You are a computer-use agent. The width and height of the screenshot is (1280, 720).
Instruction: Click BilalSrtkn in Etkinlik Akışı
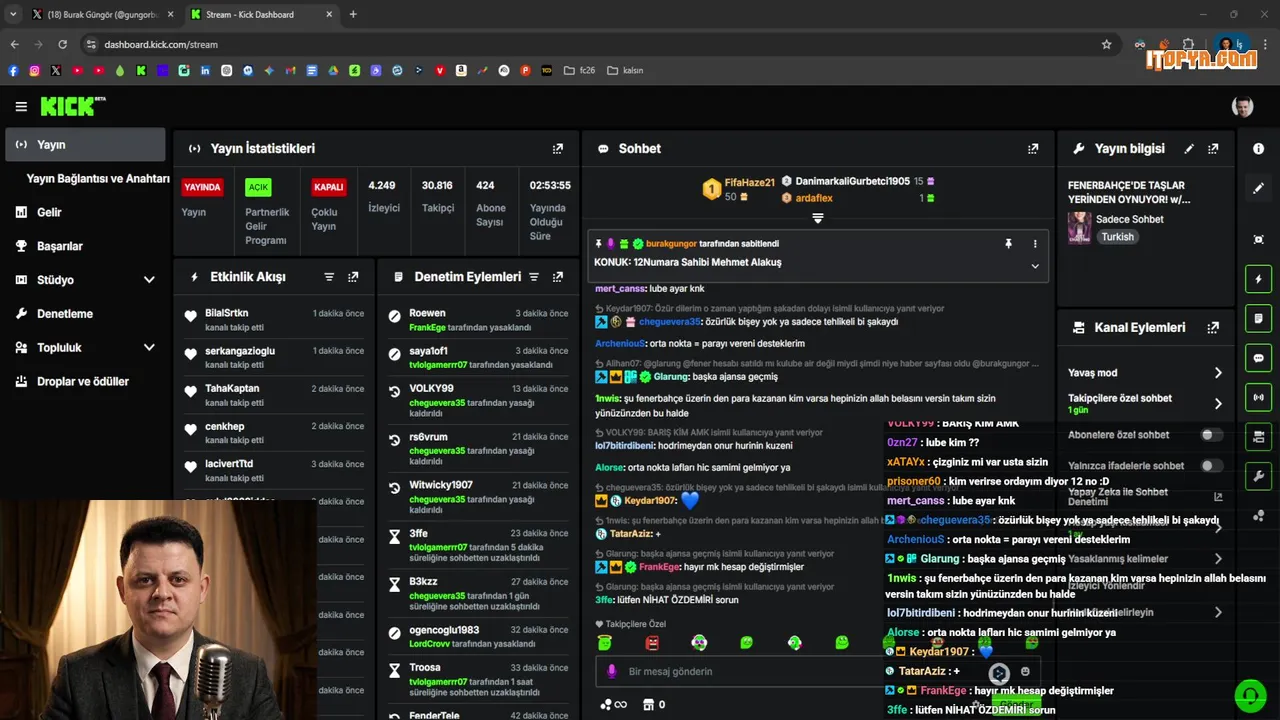coord(227,313)
